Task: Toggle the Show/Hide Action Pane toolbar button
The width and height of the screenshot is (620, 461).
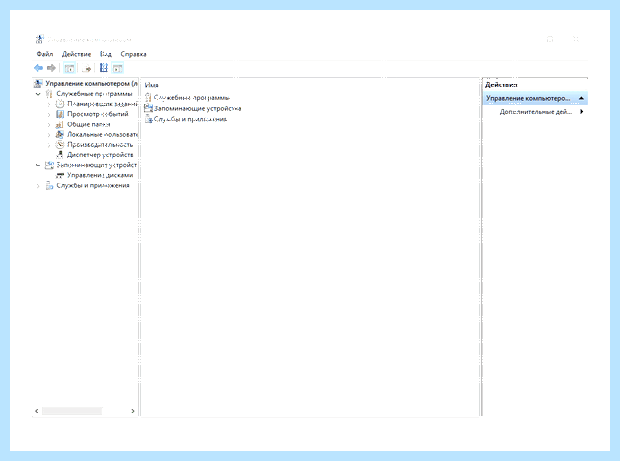Action: pyautogui.click(x=117, y=68)
